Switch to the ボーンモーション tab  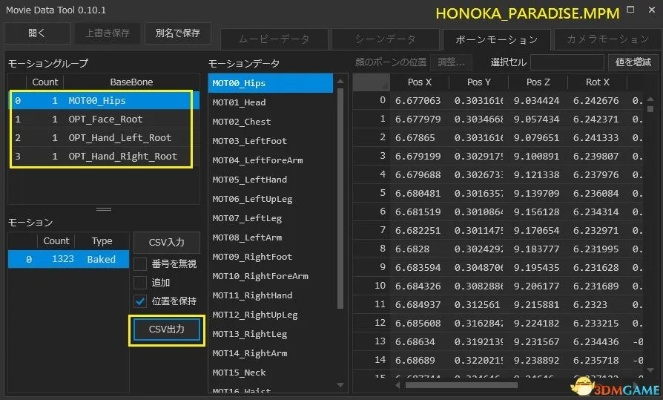[495, 39]
